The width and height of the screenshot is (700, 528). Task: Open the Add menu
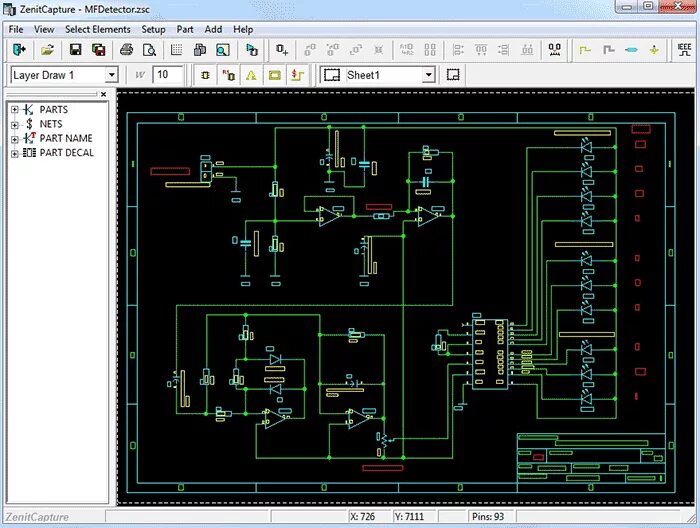point(213,29)
